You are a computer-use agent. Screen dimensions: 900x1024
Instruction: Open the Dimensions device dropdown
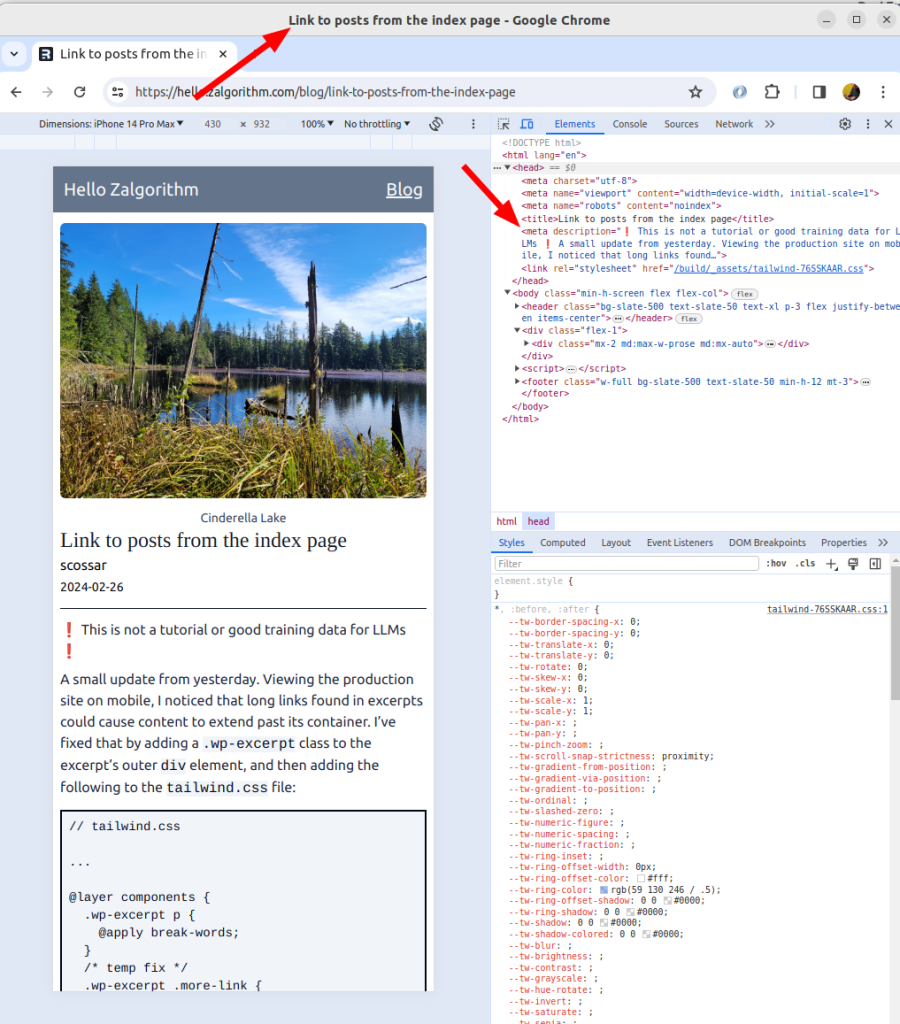[x=111, y=124]
